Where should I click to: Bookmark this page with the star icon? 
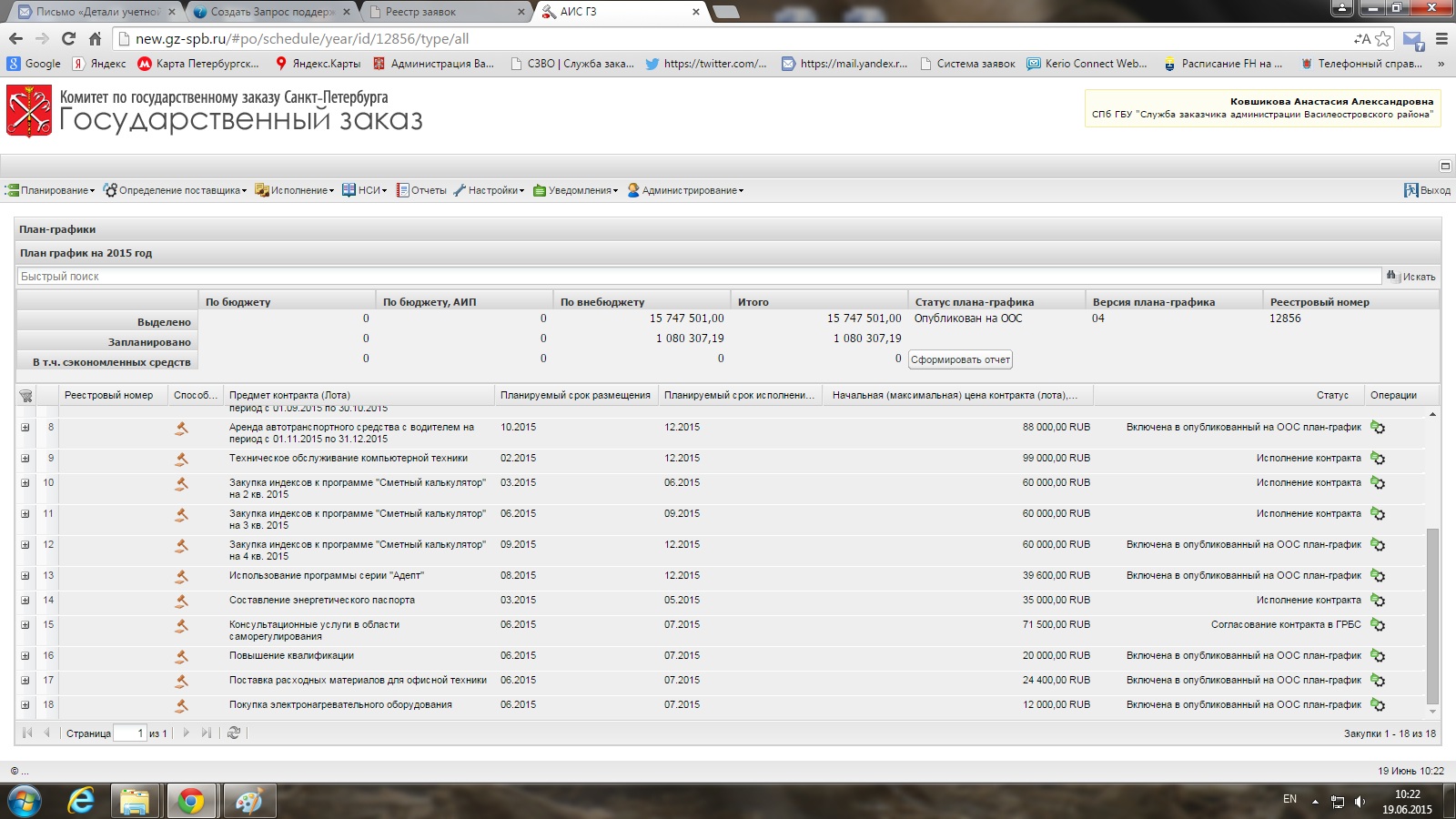1383,39
